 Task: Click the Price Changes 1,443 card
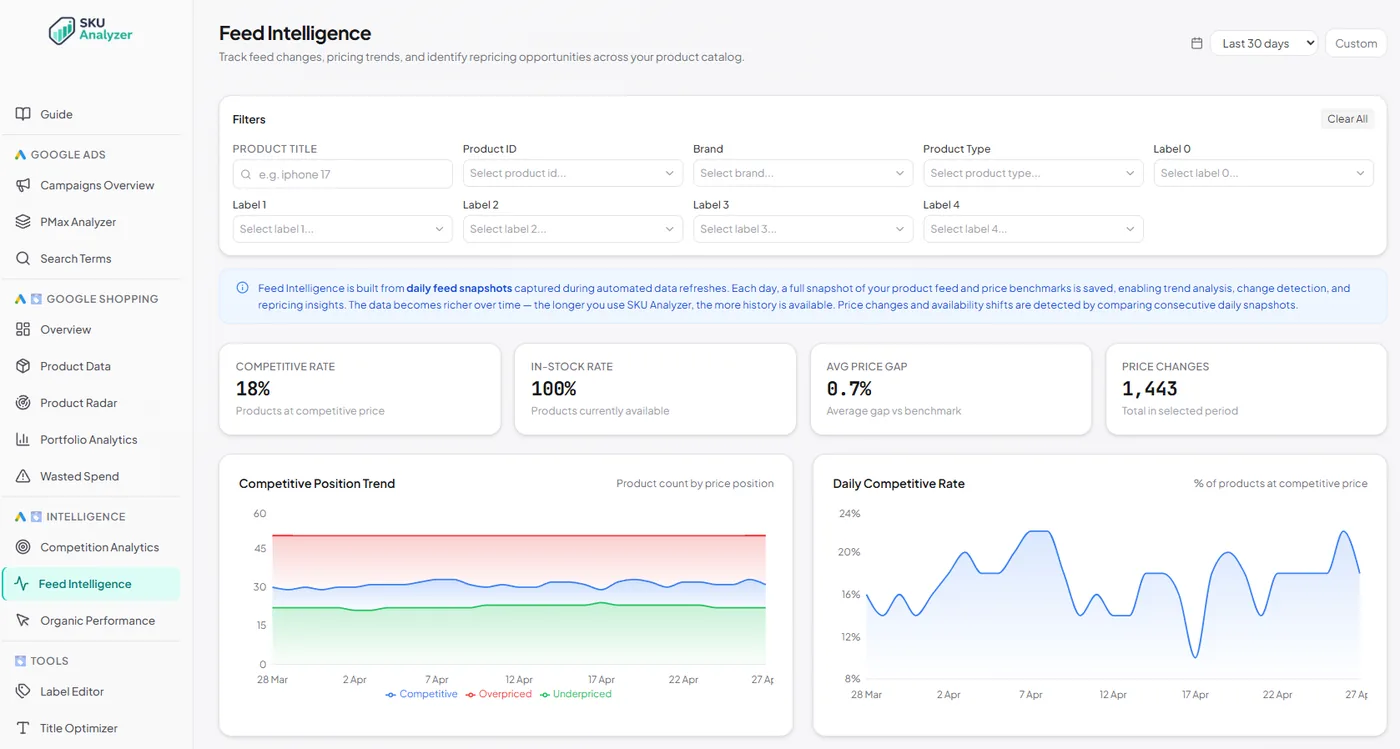click(x=1246, y=389)
